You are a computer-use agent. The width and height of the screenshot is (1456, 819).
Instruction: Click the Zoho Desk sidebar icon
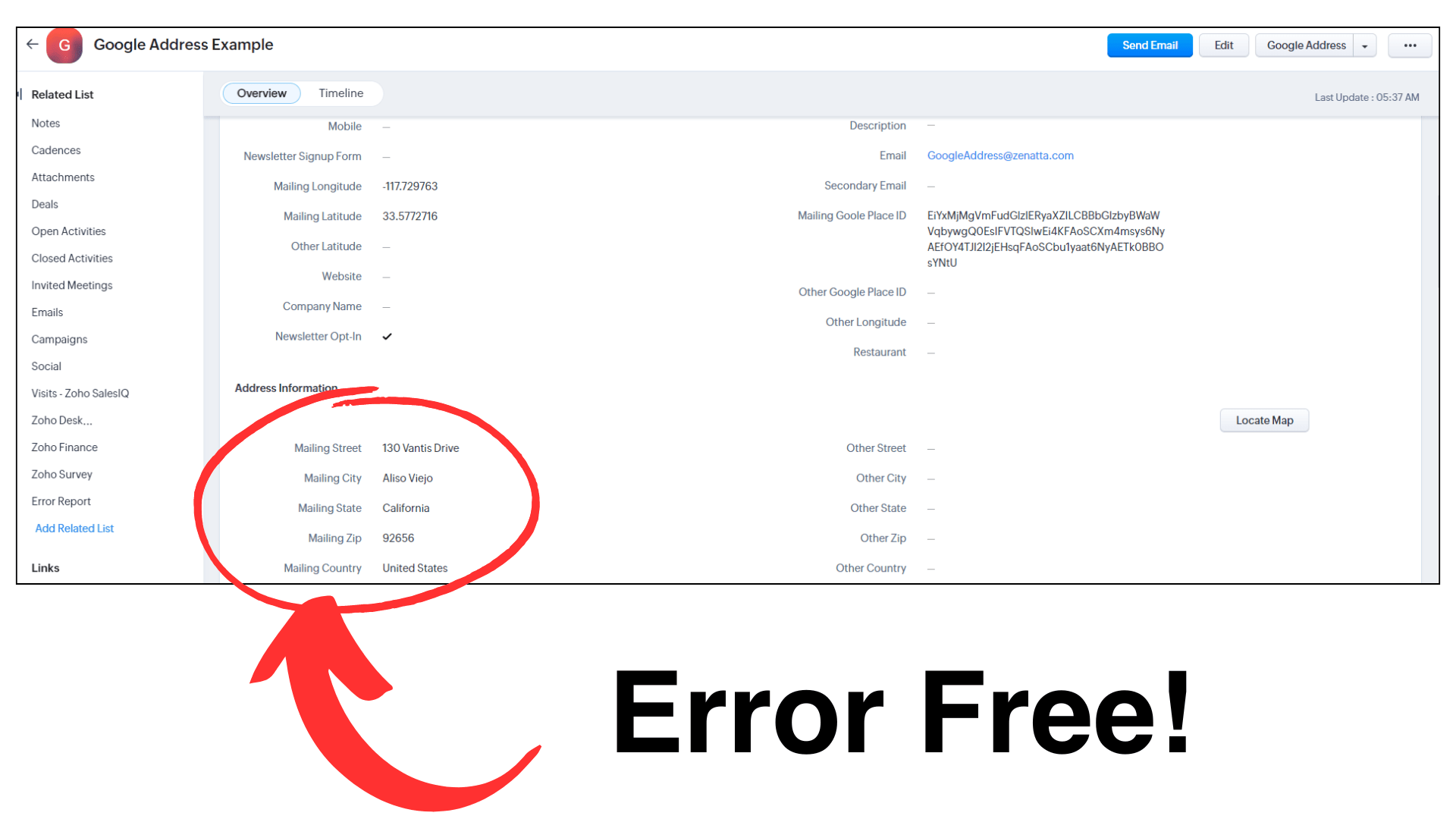63,420
